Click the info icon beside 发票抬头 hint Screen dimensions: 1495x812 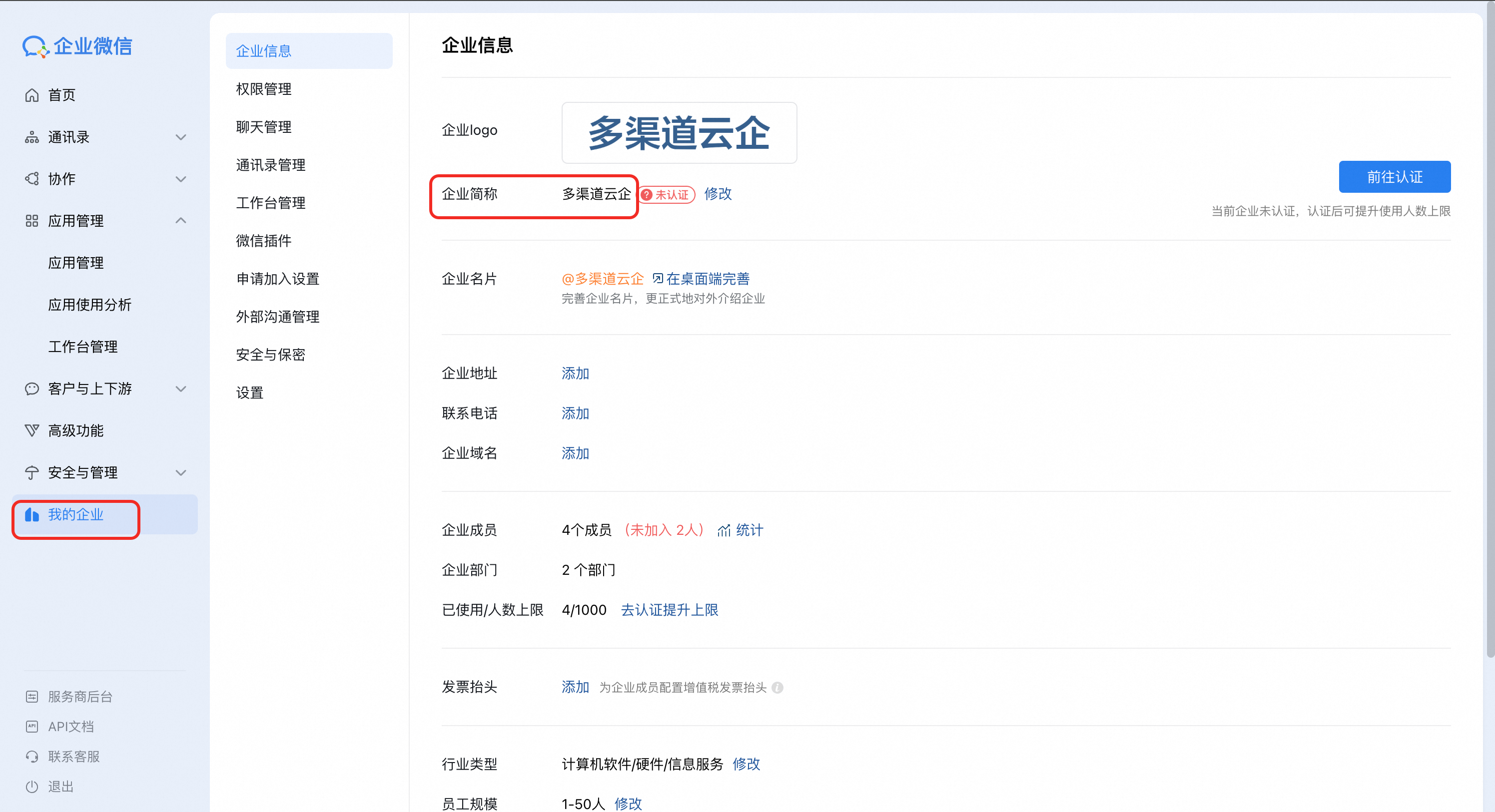(x=777, y=688)
